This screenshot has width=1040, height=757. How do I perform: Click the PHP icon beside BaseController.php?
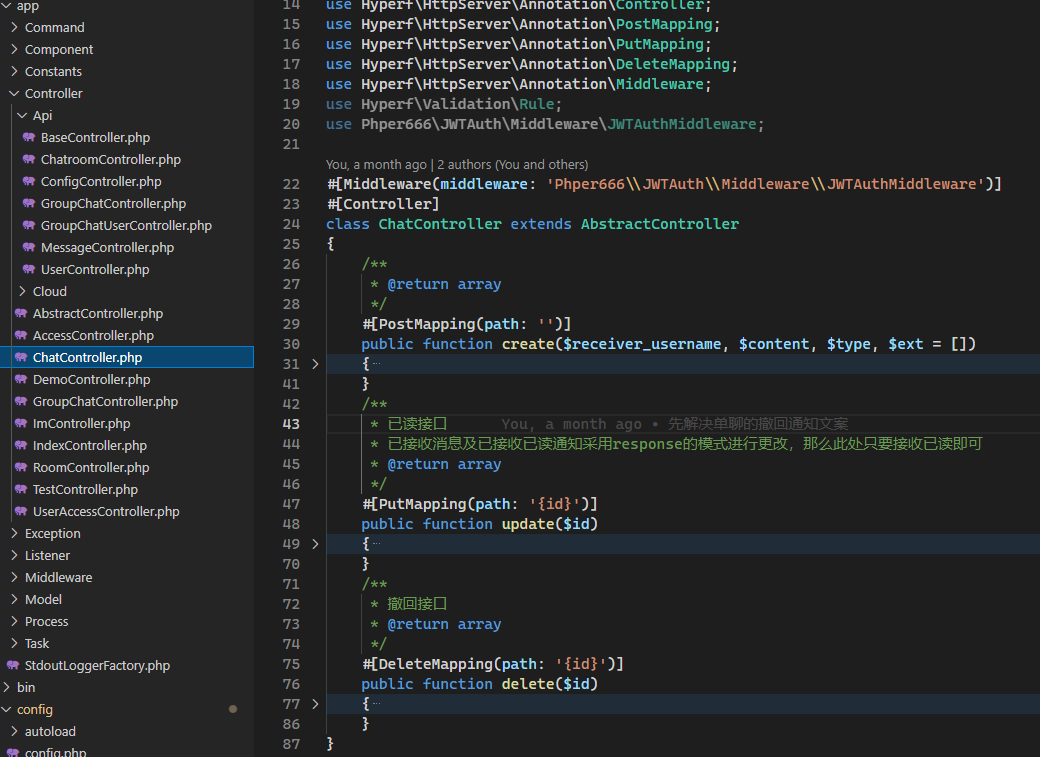tap(30, 137)
